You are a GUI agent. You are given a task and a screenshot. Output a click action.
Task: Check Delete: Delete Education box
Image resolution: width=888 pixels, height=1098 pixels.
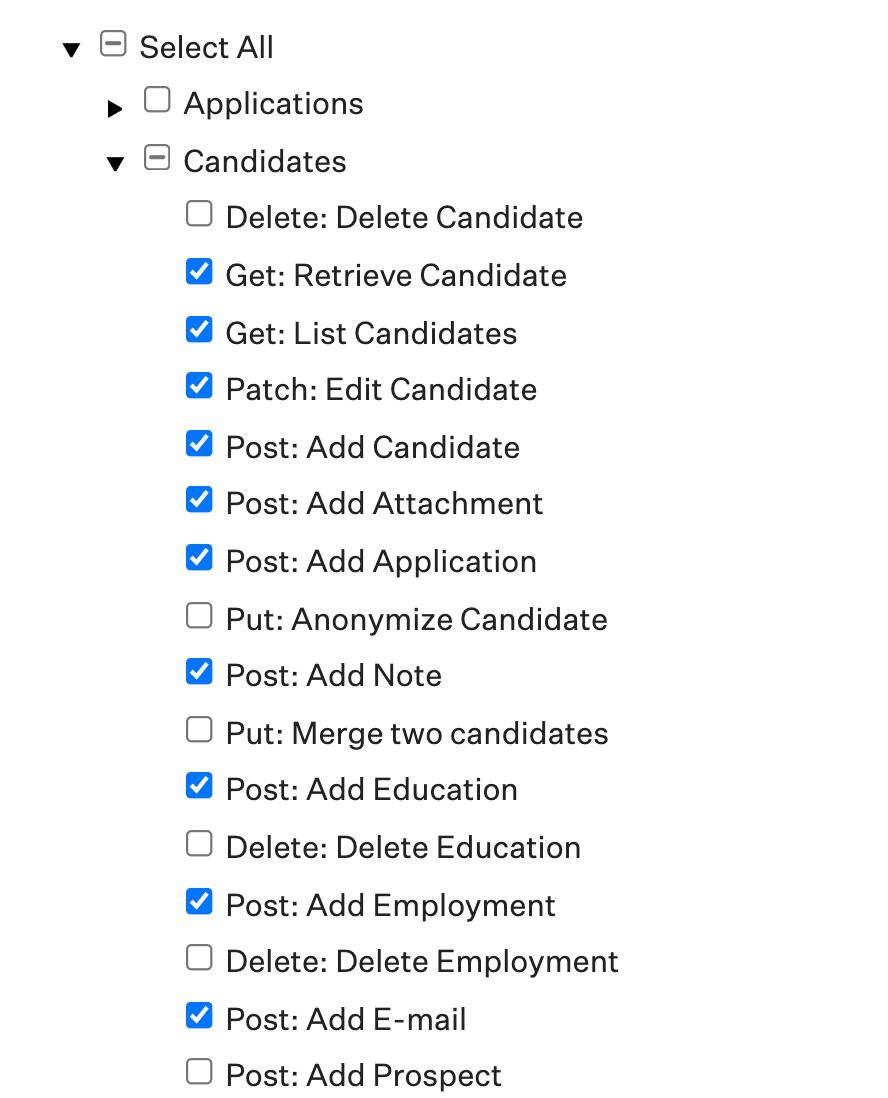(199, 843)
